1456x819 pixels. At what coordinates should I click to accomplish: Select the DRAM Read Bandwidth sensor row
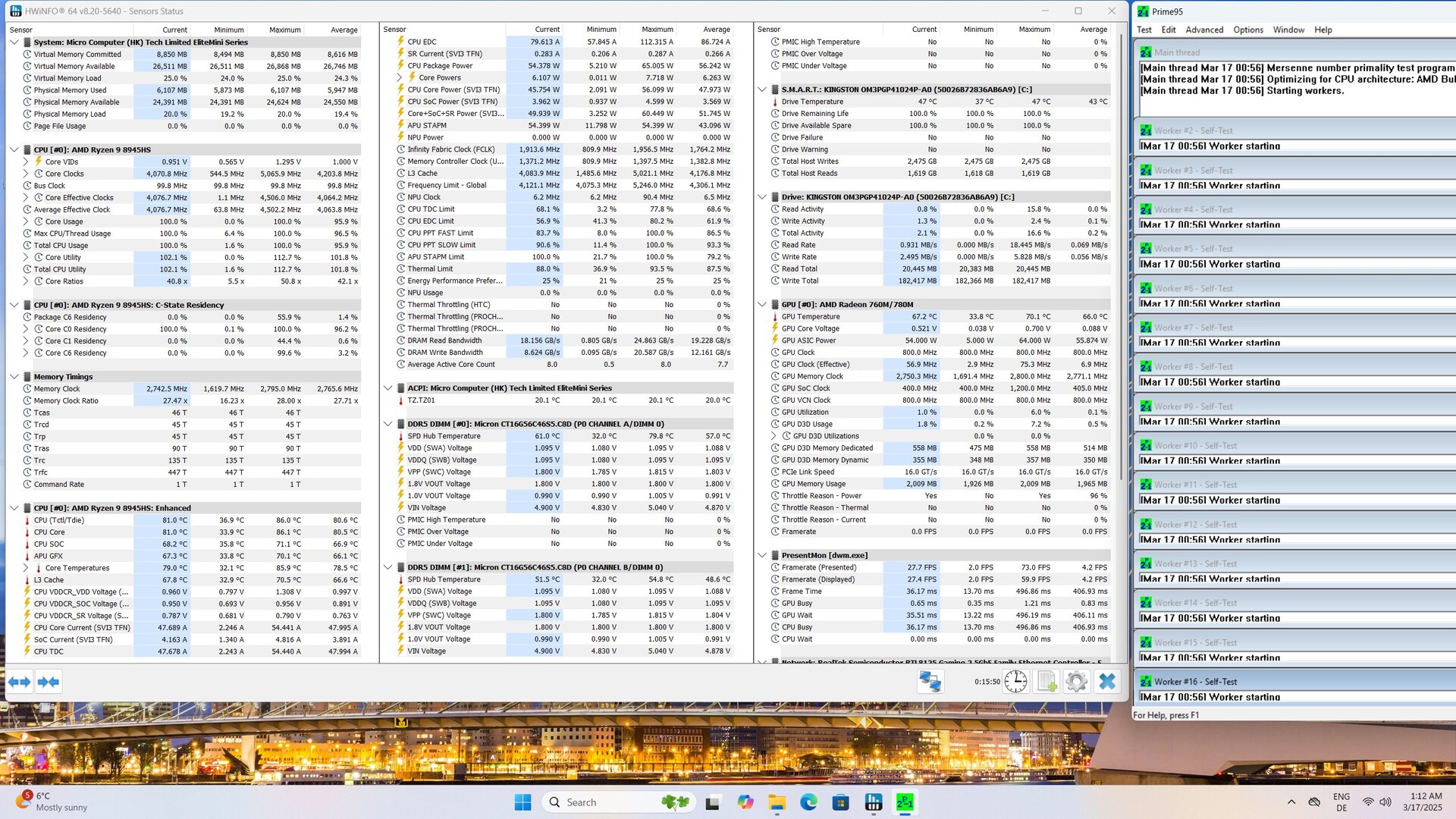click(x=564, y=340)
